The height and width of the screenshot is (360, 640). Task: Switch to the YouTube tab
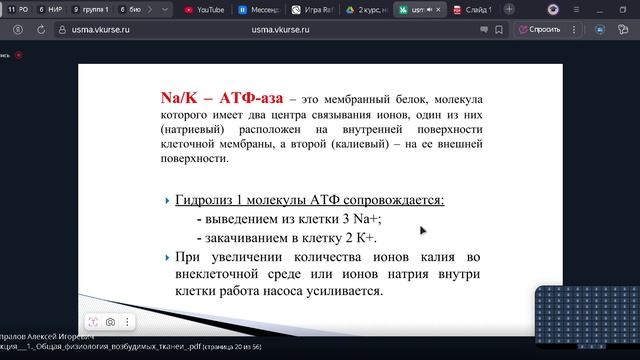(x=204, y=10)
